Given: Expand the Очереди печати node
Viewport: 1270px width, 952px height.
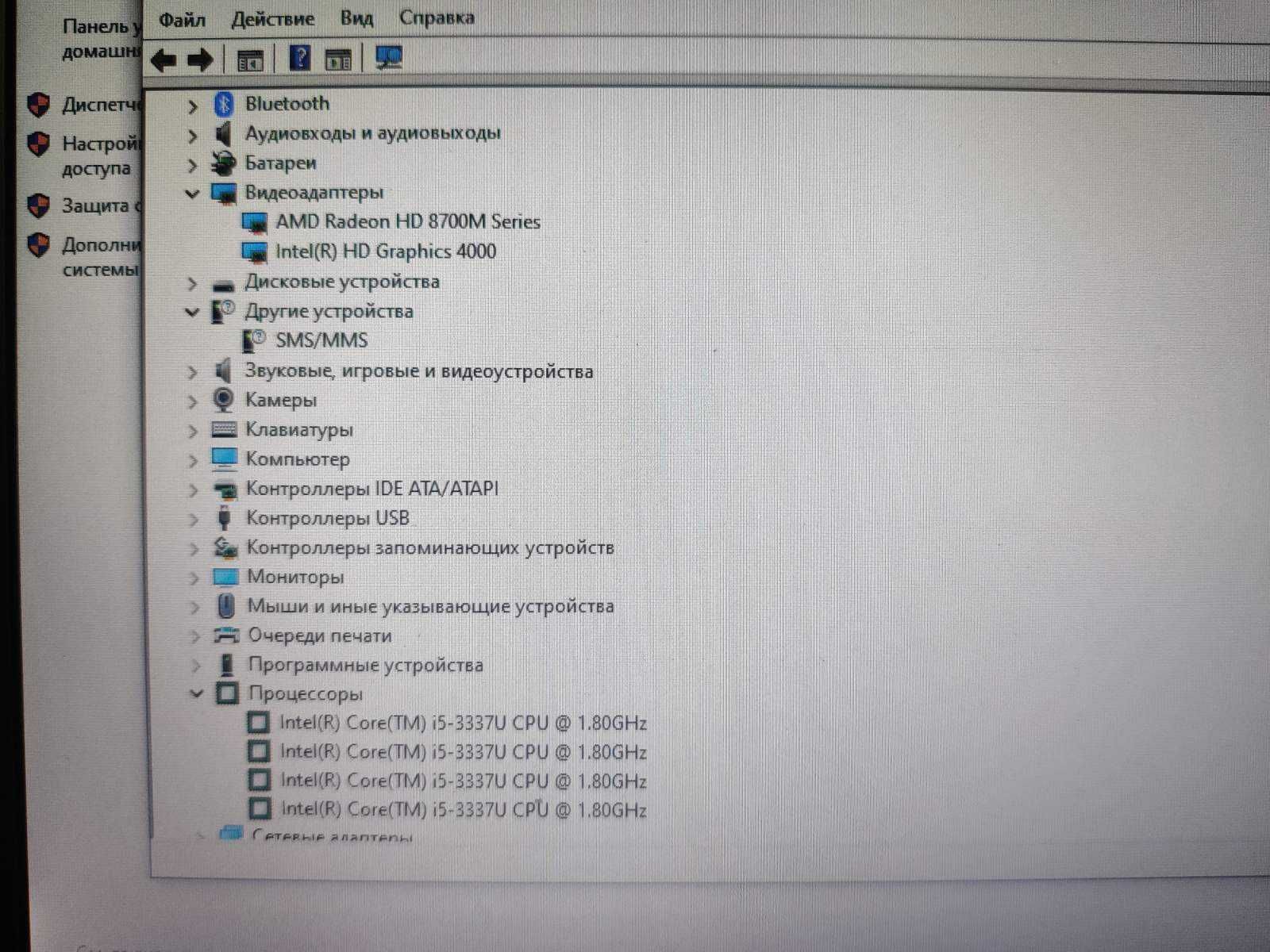Looking at the screenshot, I should point(194,636).
